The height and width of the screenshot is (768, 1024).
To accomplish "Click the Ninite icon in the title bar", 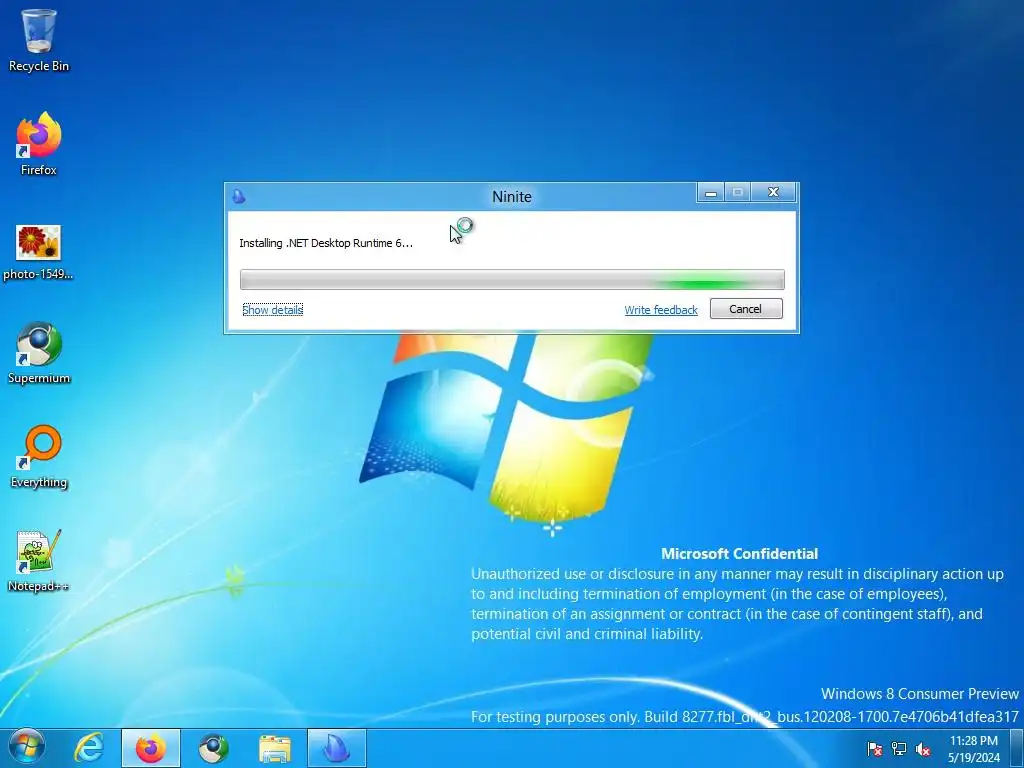I will (239, 196).
